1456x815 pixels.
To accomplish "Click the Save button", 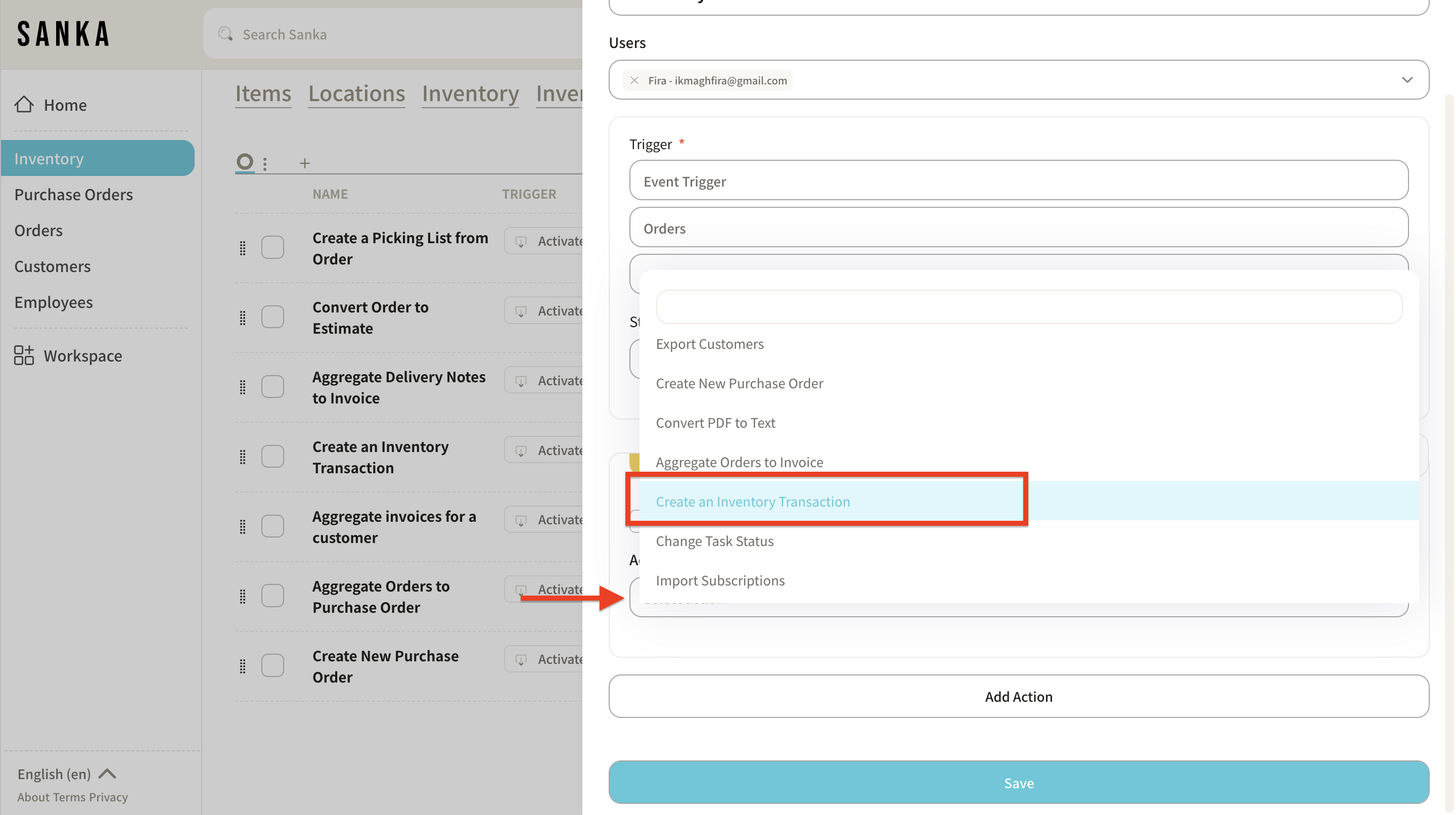I will pos(1019,782).
